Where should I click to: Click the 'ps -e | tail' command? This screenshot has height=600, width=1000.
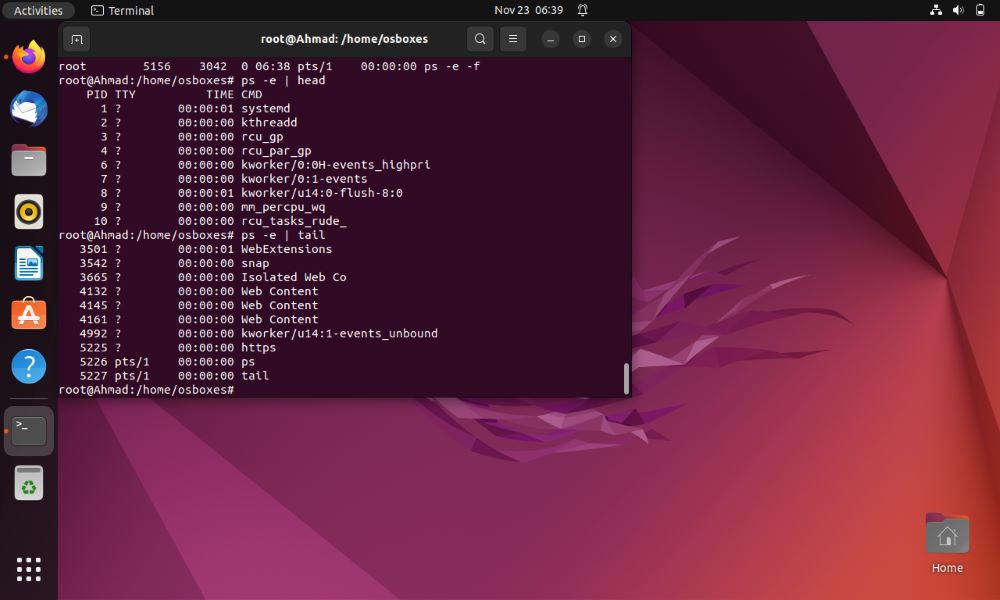tap(283, 235)
